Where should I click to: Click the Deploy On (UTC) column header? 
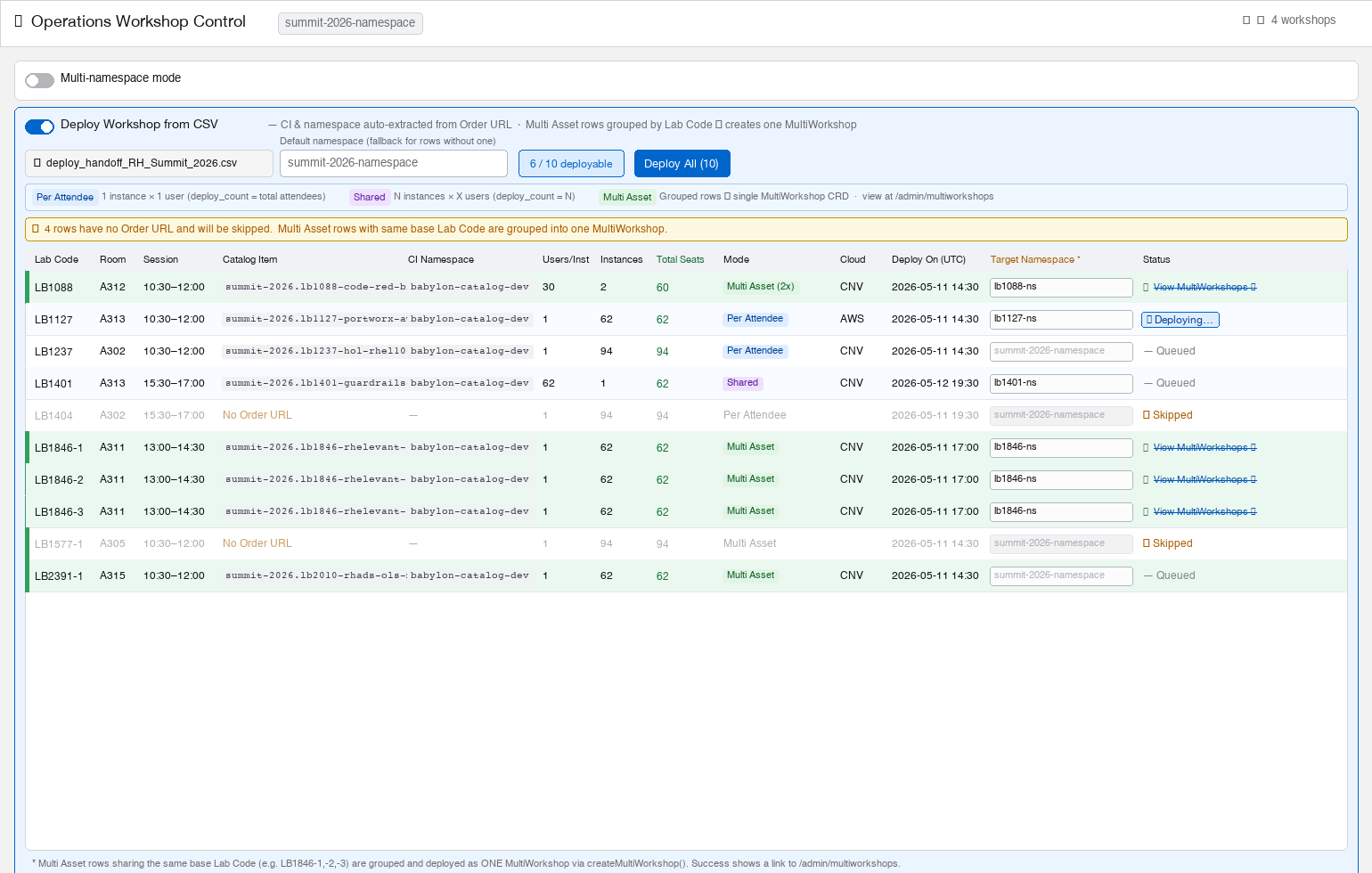click(x=928, y=260)
